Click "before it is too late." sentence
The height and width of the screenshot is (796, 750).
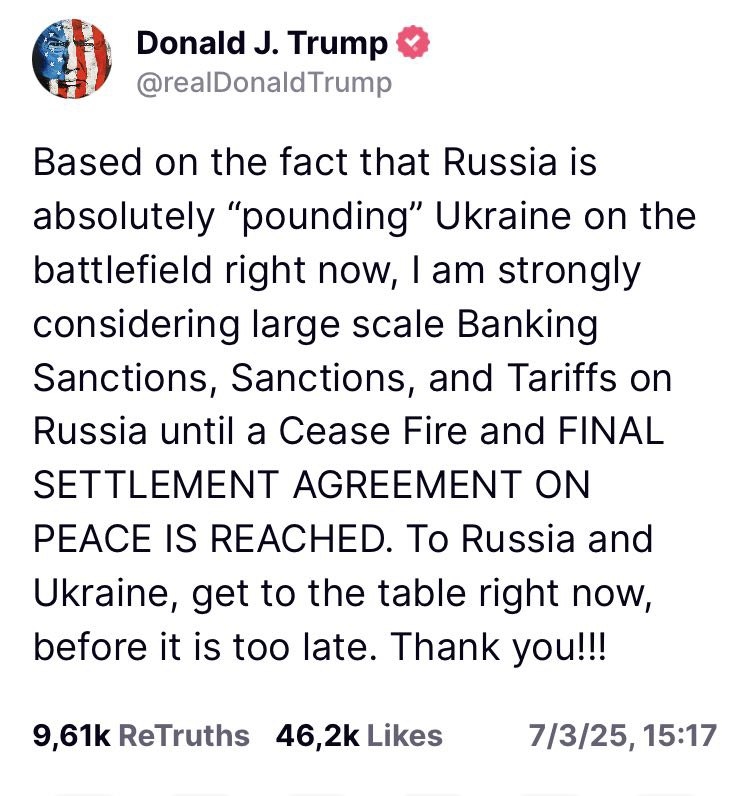[205, 646]
